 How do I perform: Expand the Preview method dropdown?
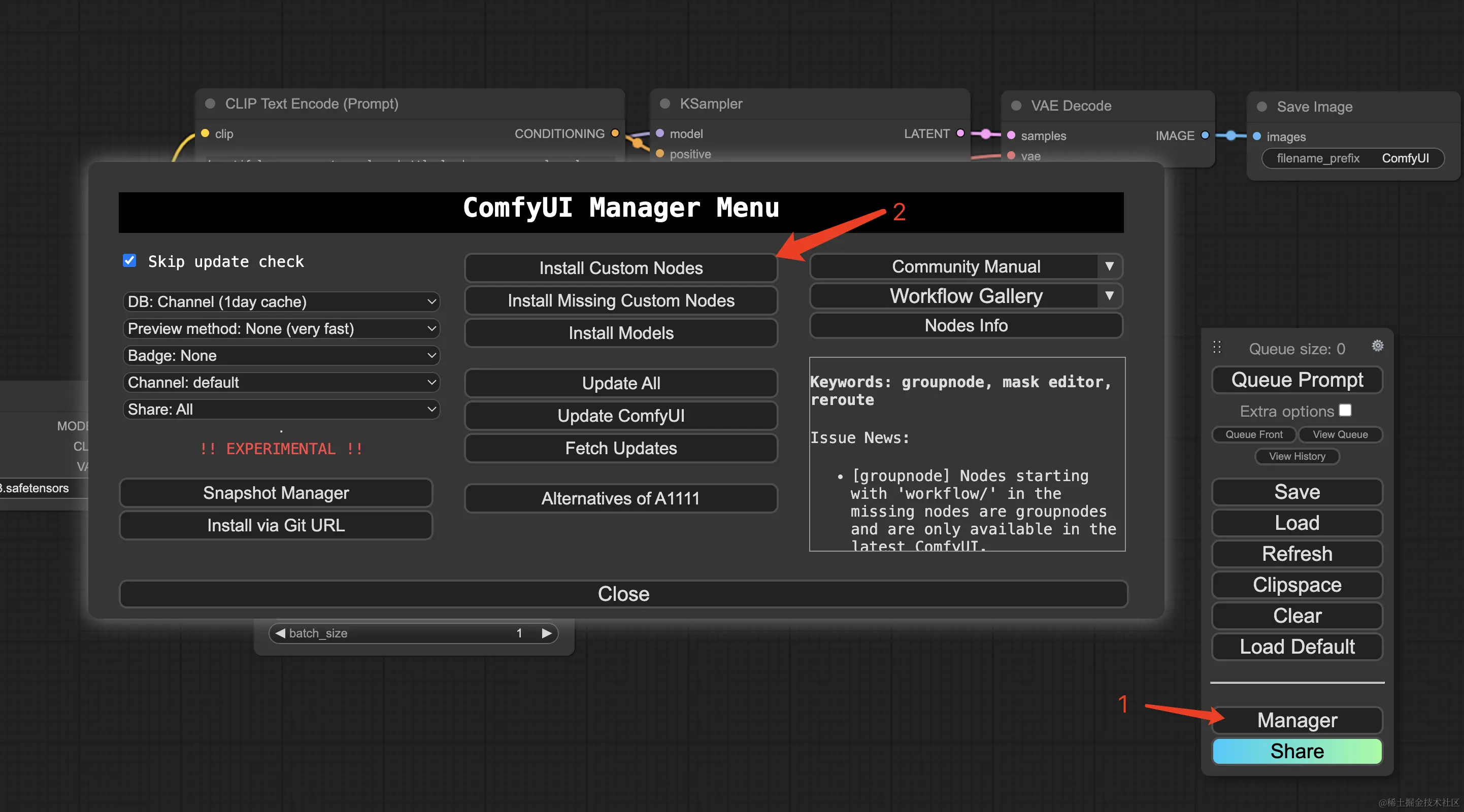[x=281, y=328]
